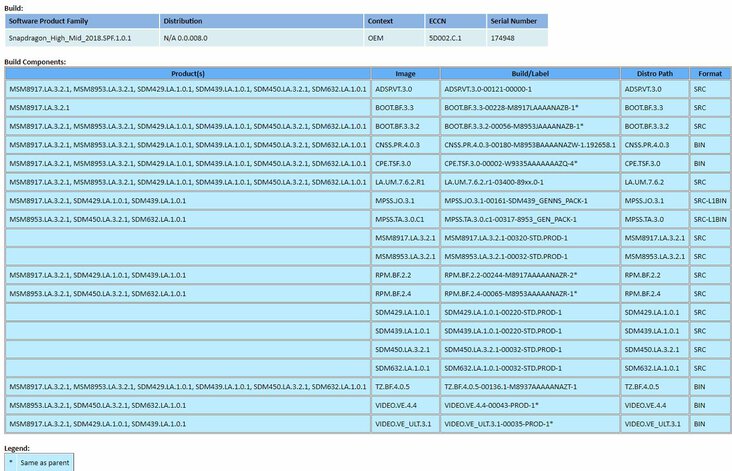Click the products cell in VIDEO.VE_ULT.3.1 row

(188, 424)
